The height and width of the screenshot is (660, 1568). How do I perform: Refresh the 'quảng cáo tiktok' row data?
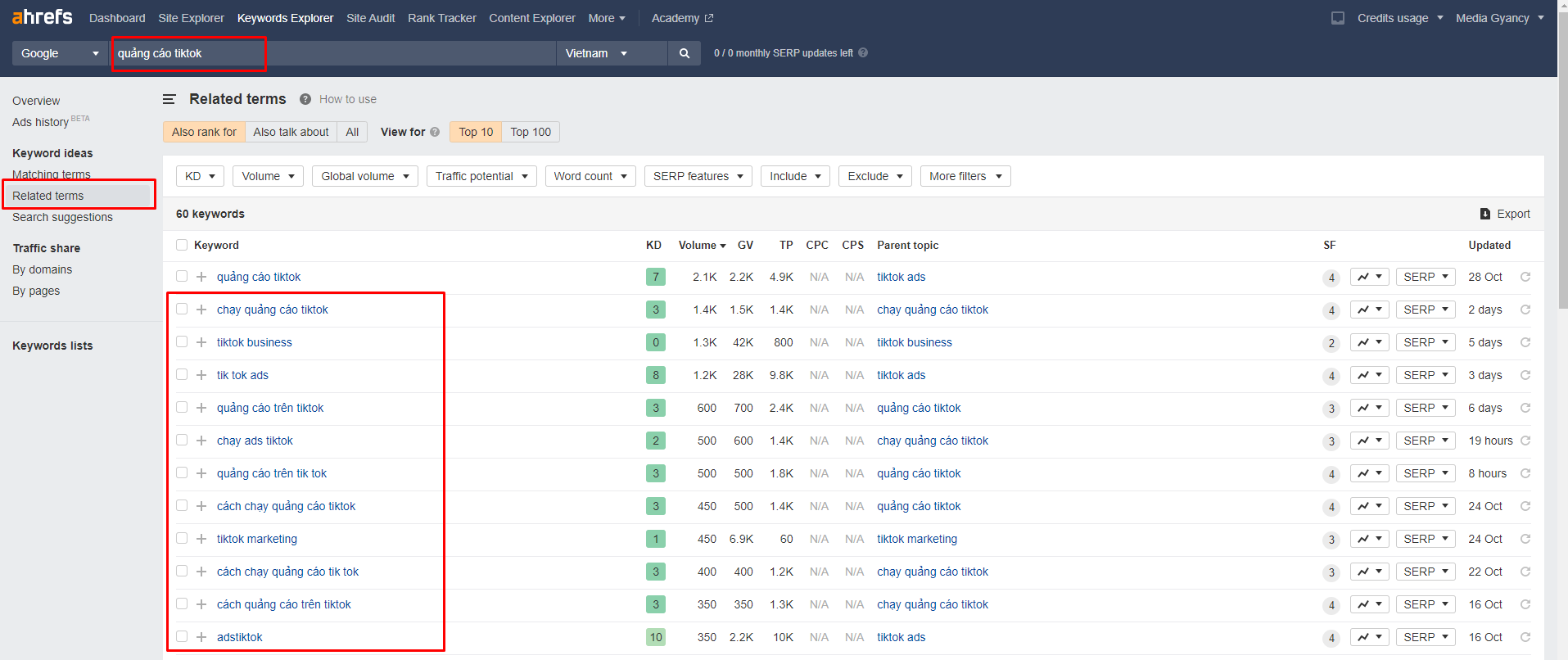(1525, 277)
